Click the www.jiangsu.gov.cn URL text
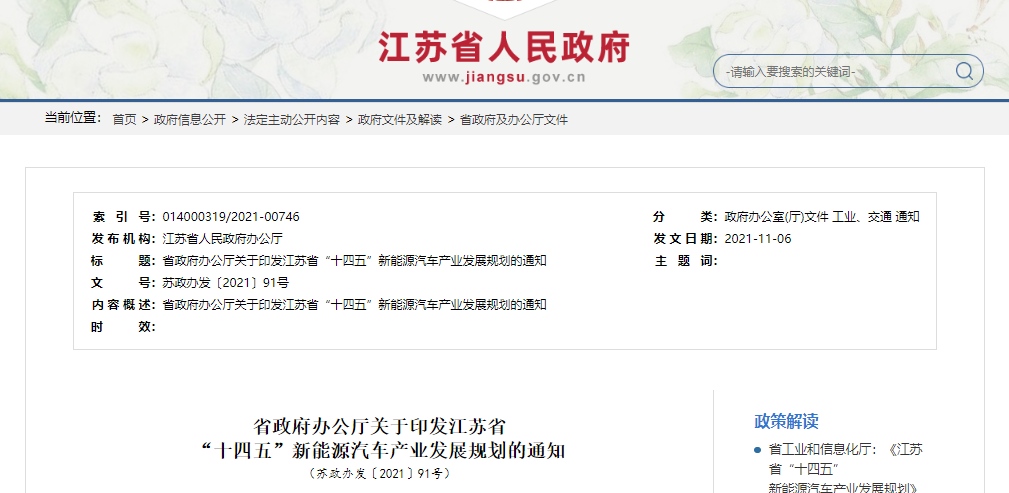 point(504,78)
